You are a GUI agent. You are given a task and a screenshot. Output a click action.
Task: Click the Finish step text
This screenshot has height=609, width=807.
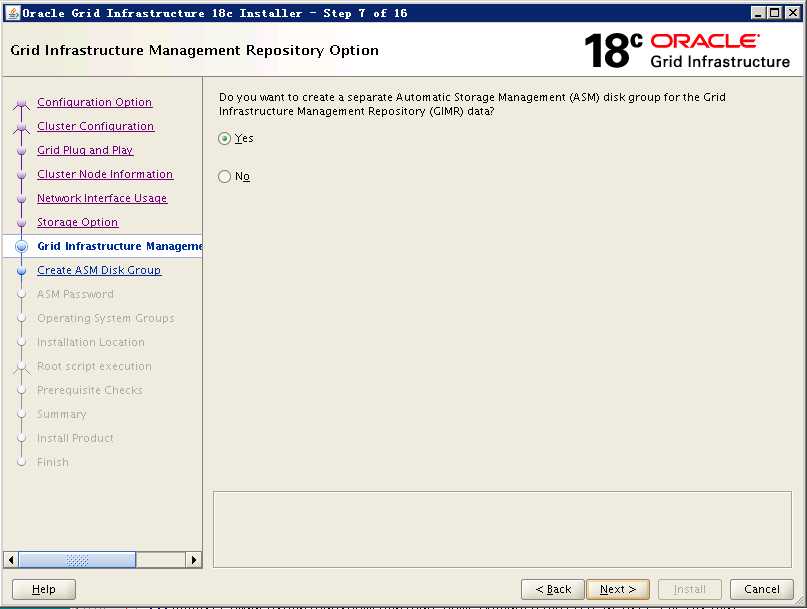(x=52, y=462)
